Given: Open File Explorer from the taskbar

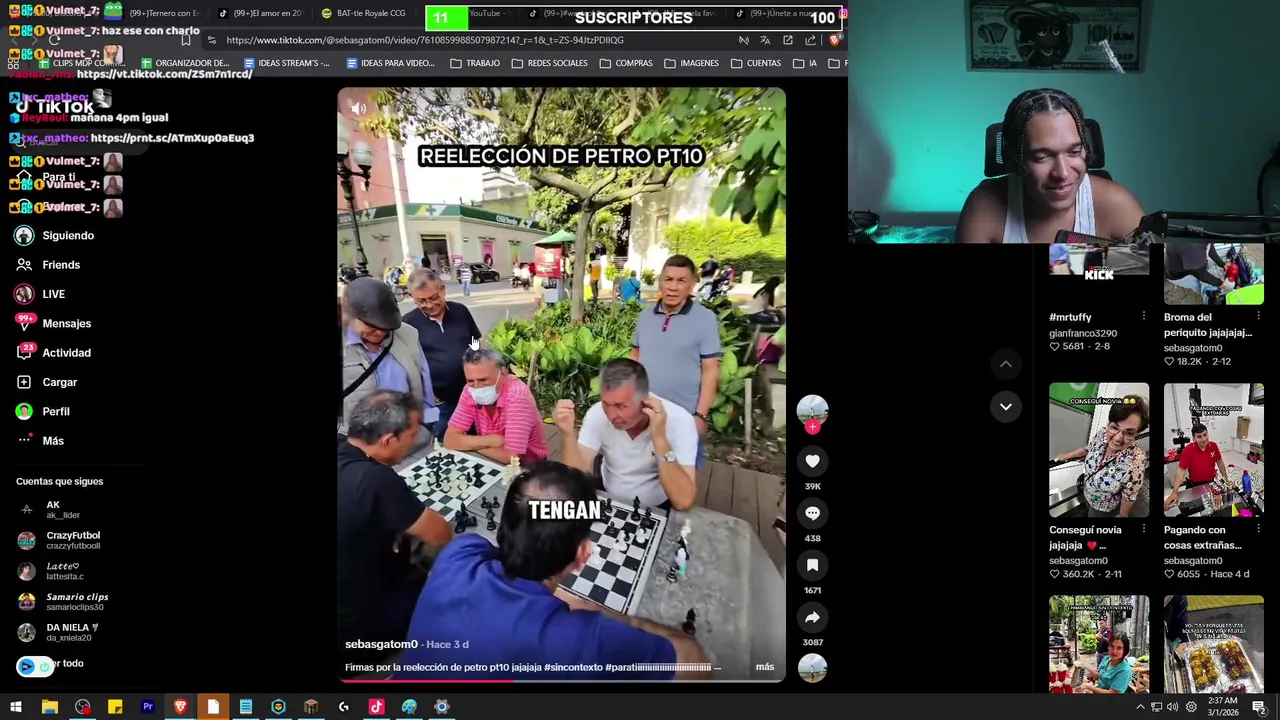Looking at the screenshot, I should point(49,707).
